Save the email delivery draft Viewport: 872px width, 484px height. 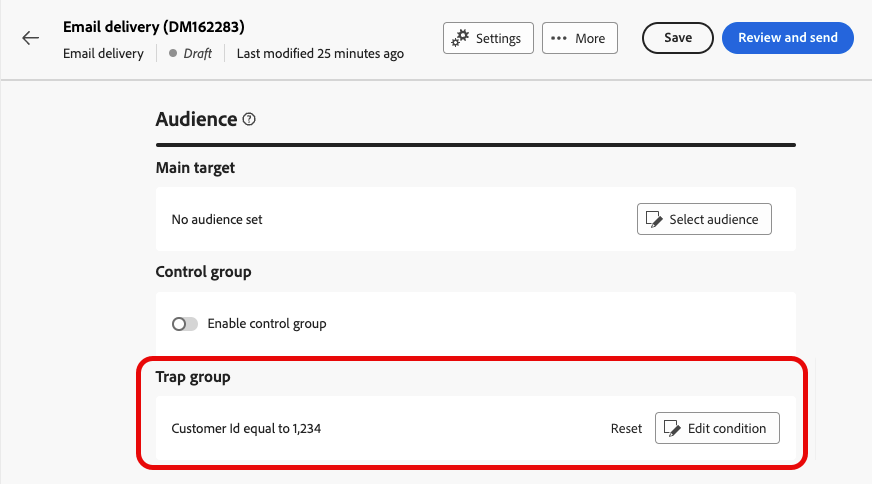[677, 38]
